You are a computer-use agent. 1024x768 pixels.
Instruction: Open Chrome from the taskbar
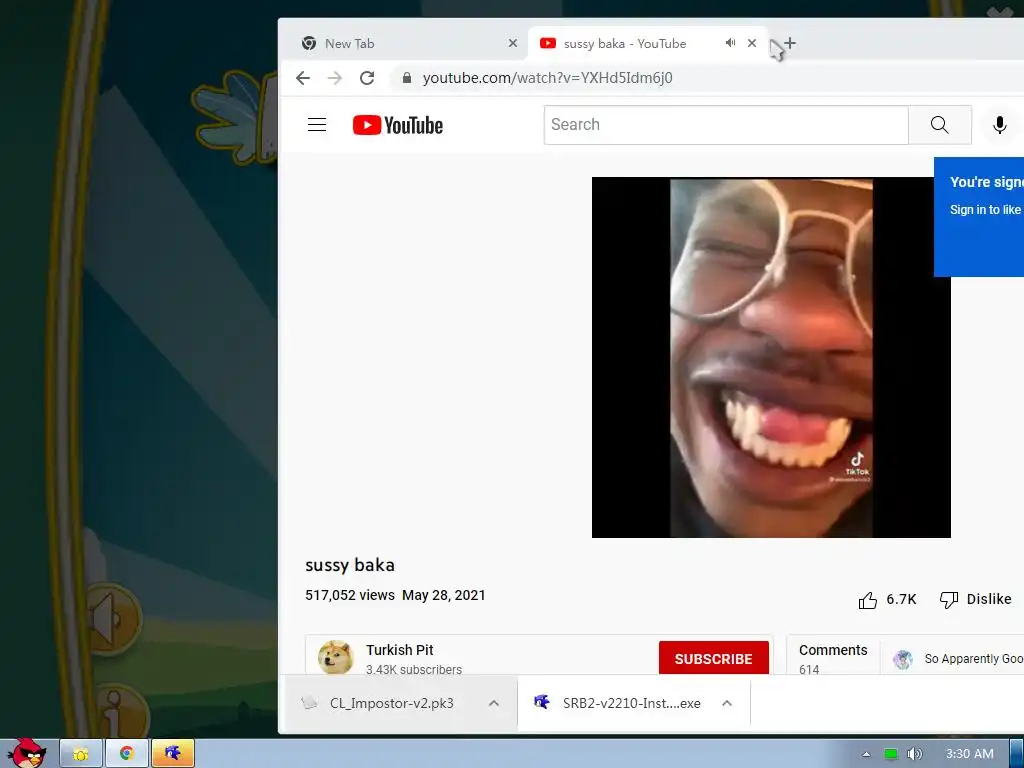point(127,754)
